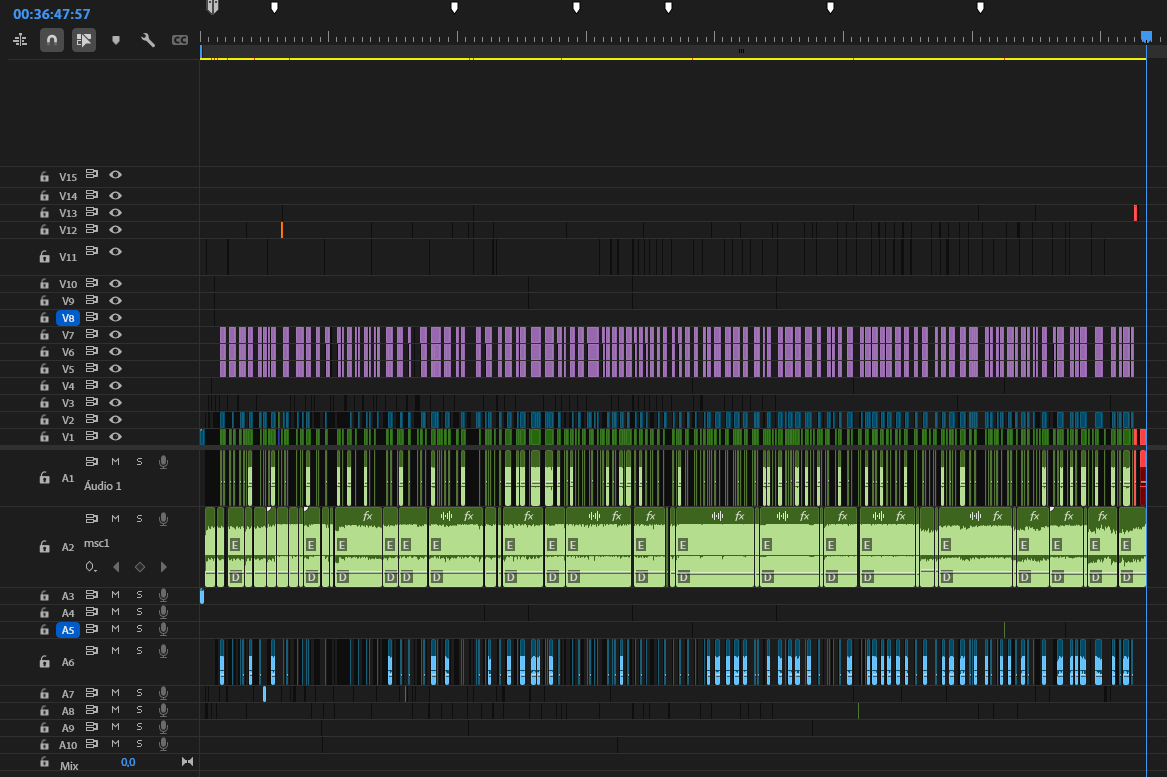Click Mix track go-to-end icon

(x=188, y=761)
